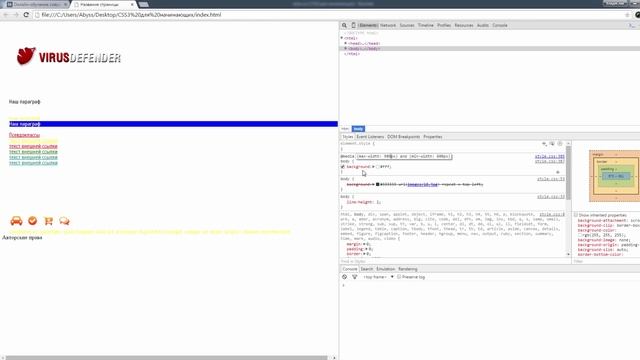Image resolution: width=640 pixels, height=360 pixels.
Task: Open the Search drawer tab
Action: 367,269
